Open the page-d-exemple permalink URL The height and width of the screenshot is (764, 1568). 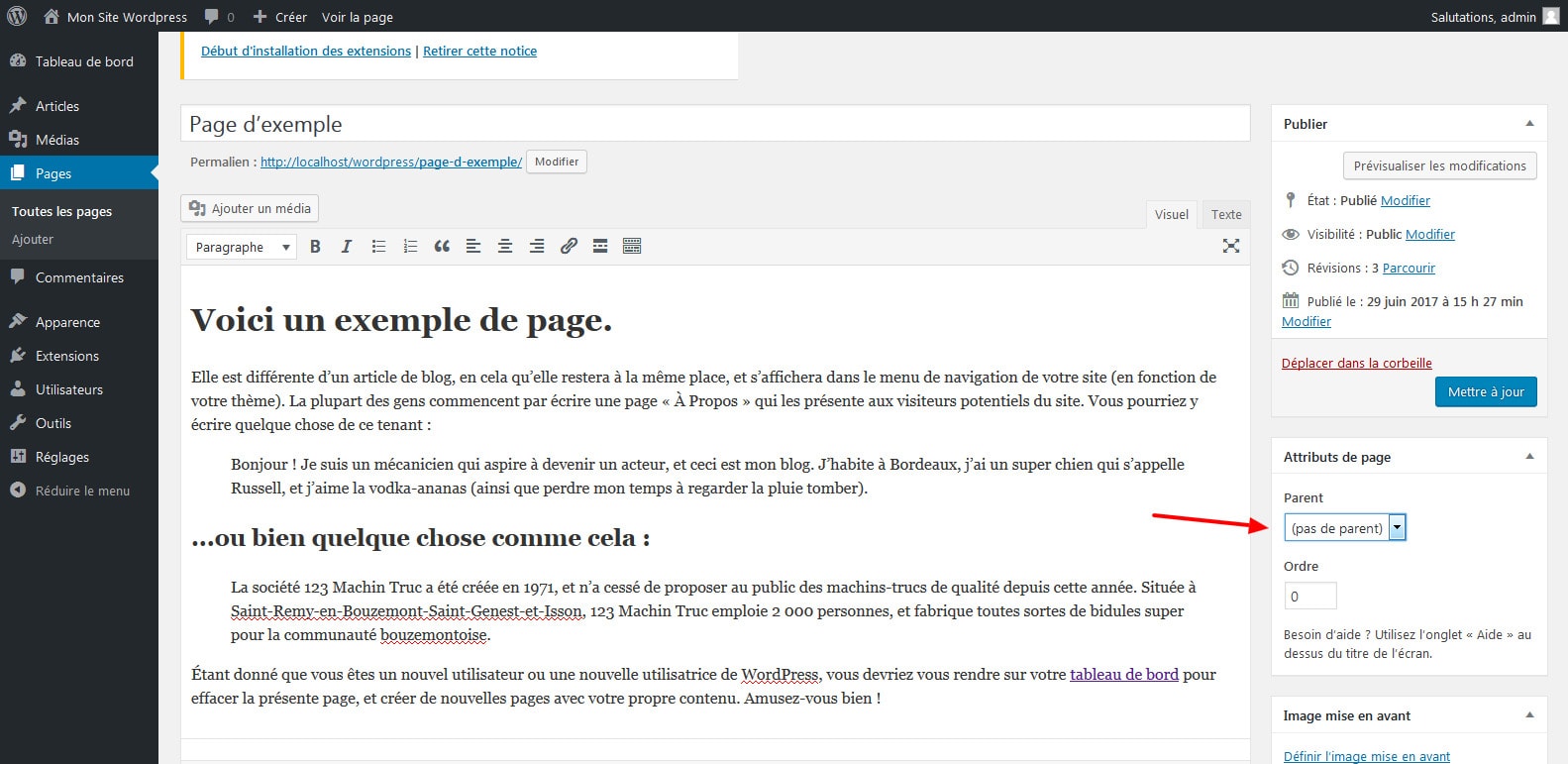coord(391,162)
